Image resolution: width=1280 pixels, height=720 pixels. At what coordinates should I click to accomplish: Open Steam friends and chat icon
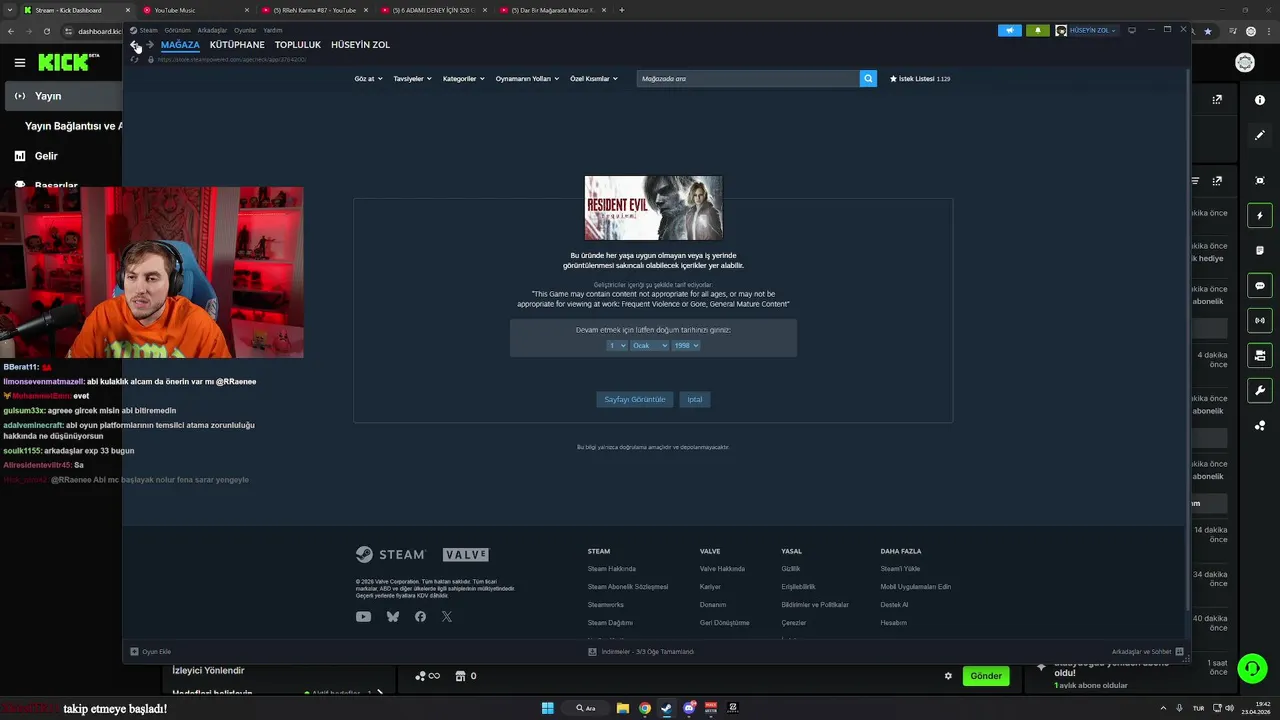tap(1180, 651)
